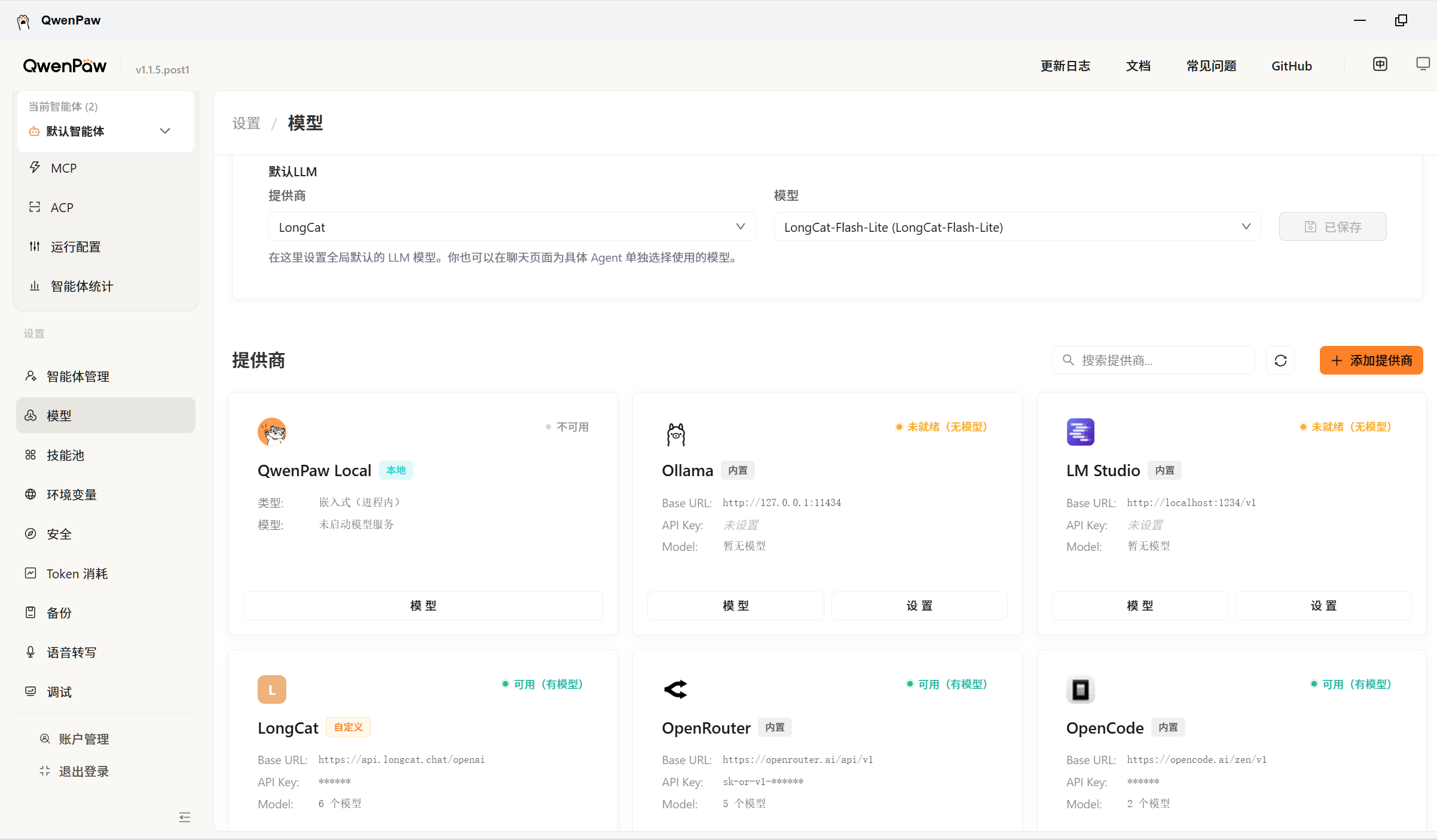Click the 不可用 status on QwenPaw Local
The image size is (1437, 840).
(567, 427)
